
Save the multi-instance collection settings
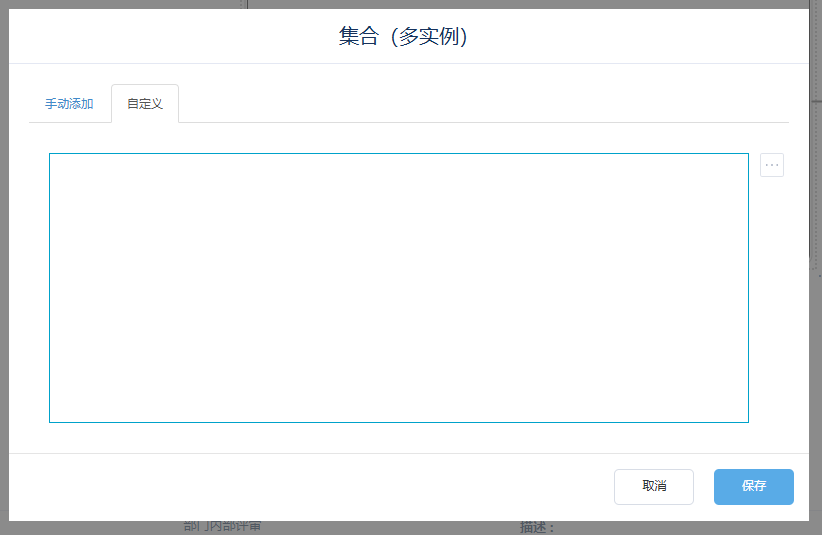coord(753,486)
